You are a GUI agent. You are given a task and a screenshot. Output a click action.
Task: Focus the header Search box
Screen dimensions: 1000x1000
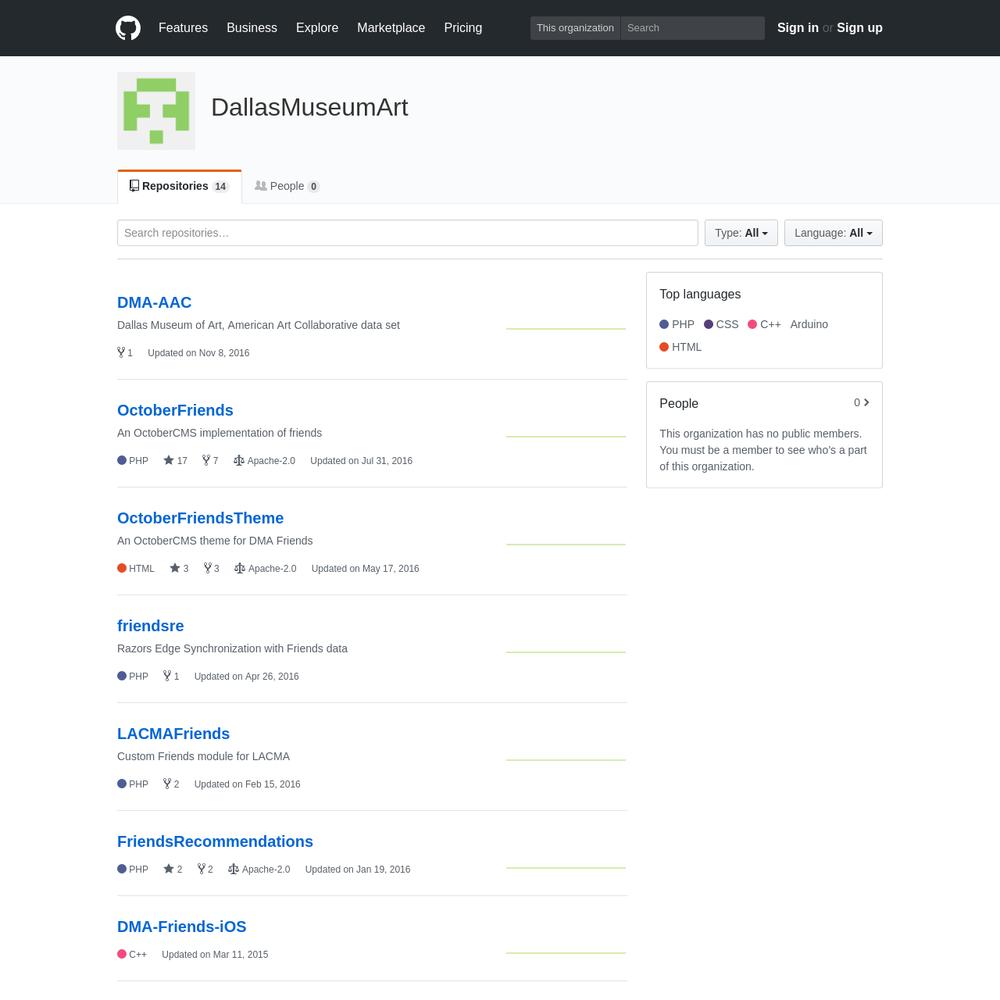693,28
